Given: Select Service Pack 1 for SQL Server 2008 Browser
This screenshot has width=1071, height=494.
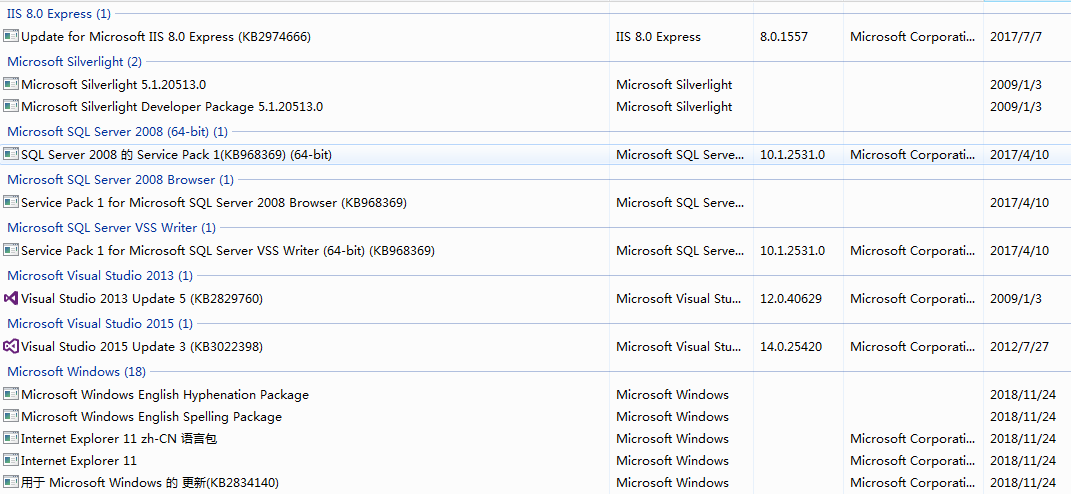Looking at the screenshot, I should (214, 203).
